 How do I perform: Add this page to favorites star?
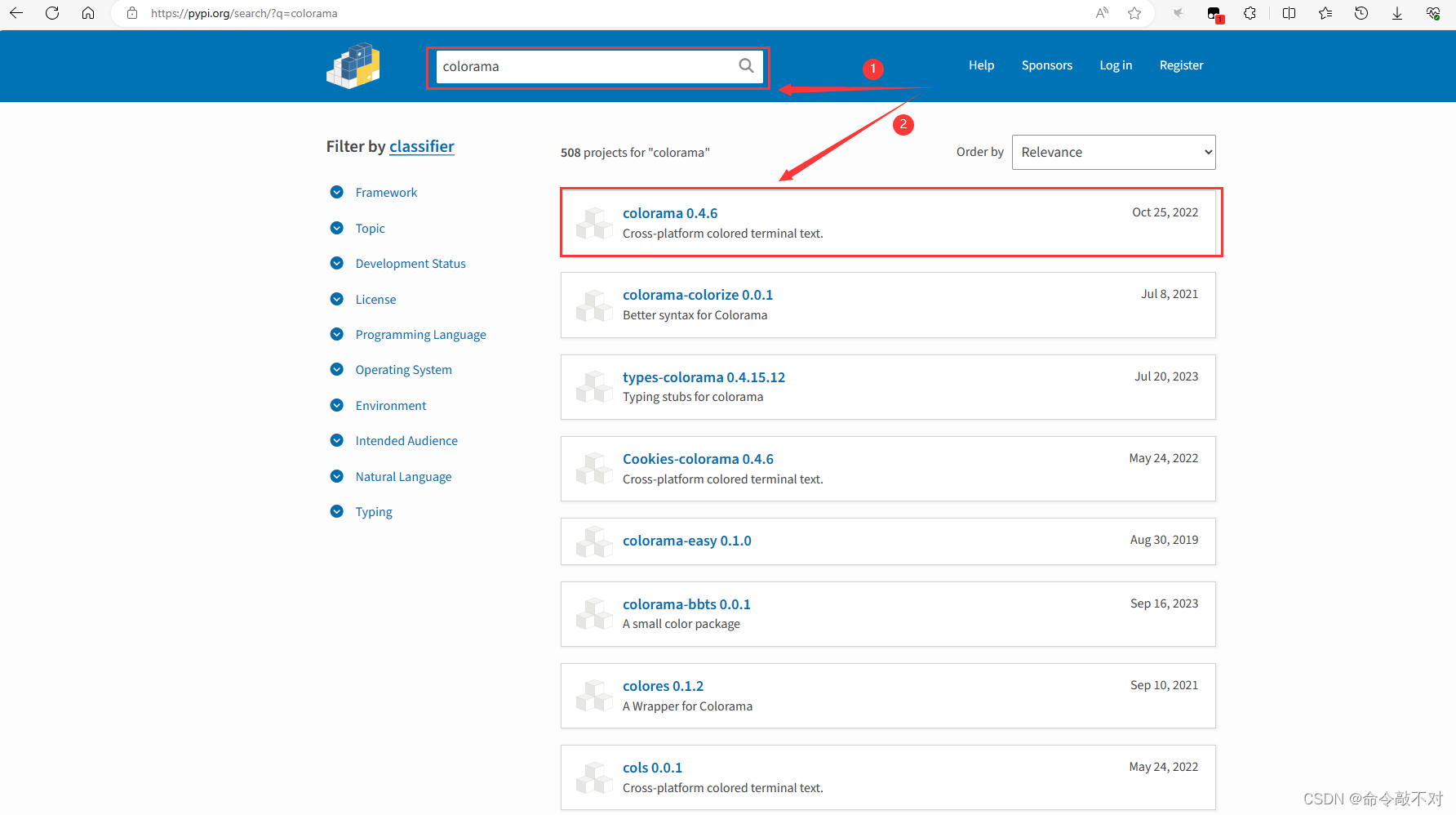[1134, 13]
